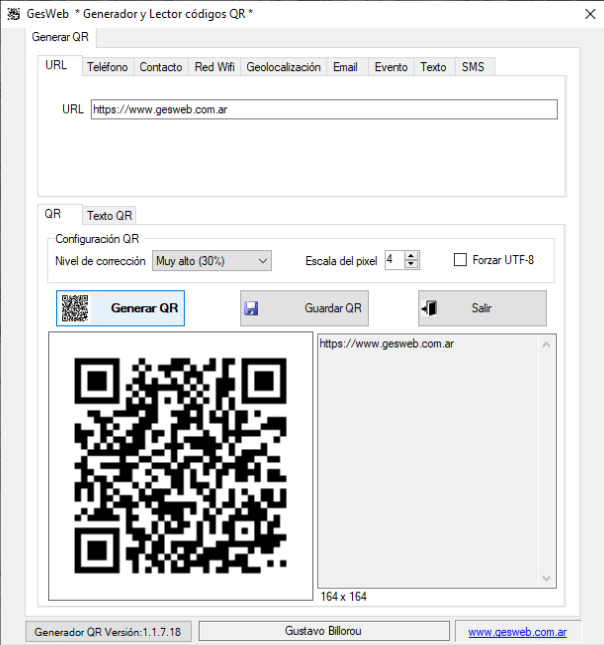This screenshot has height=645, width=604.
Task: Click the generated QR code image
Action: (x=181, y=466)
